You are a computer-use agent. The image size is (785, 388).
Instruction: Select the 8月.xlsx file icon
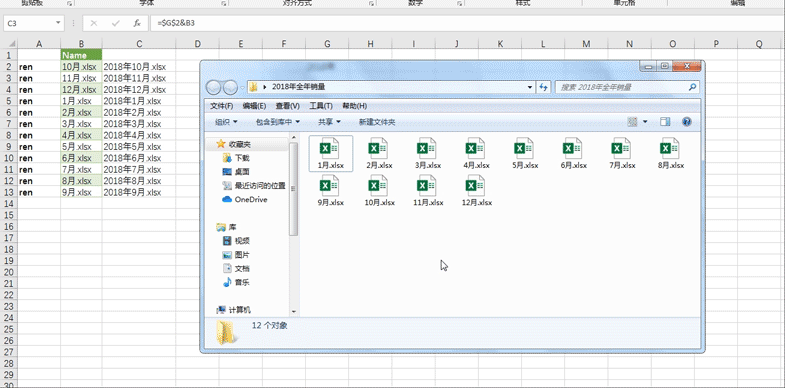coord(670,149)
